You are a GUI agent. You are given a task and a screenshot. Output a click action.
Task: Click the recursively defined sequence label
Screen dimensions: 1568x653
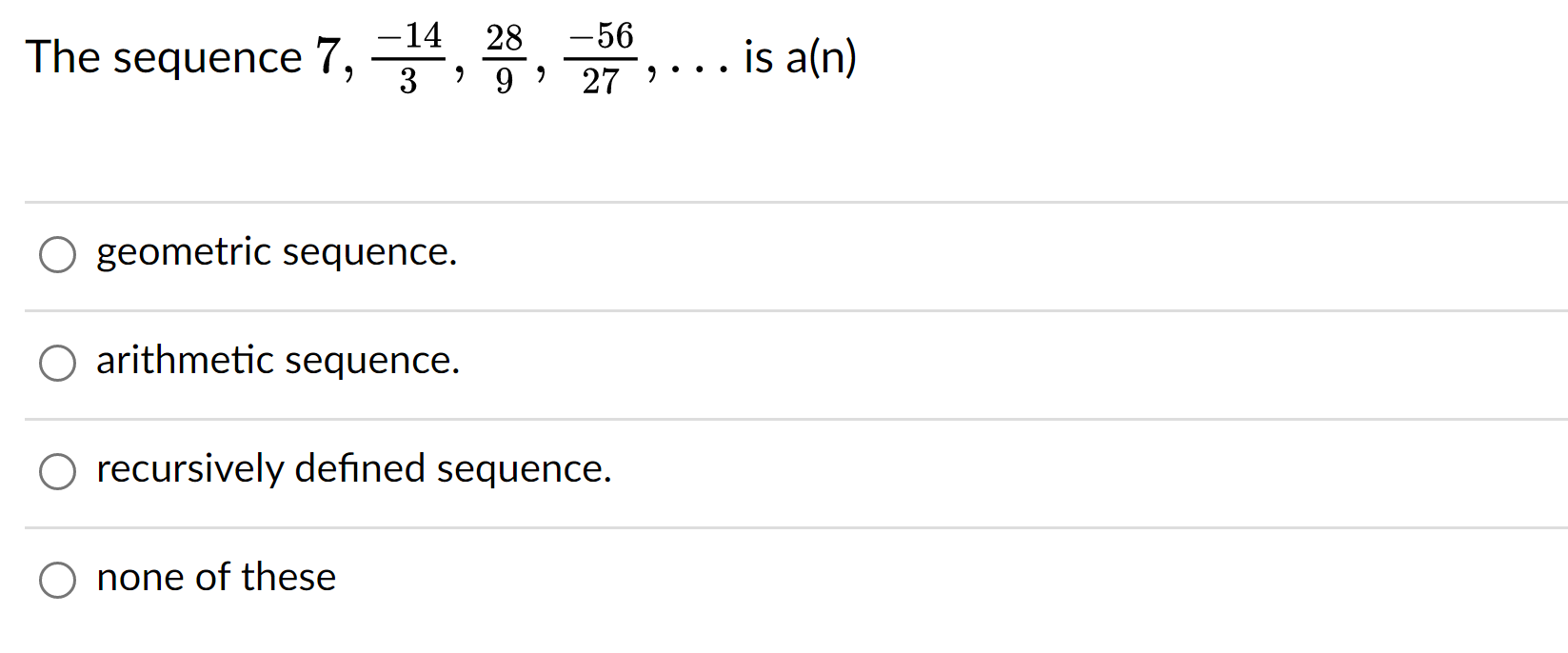coord(353,469)
